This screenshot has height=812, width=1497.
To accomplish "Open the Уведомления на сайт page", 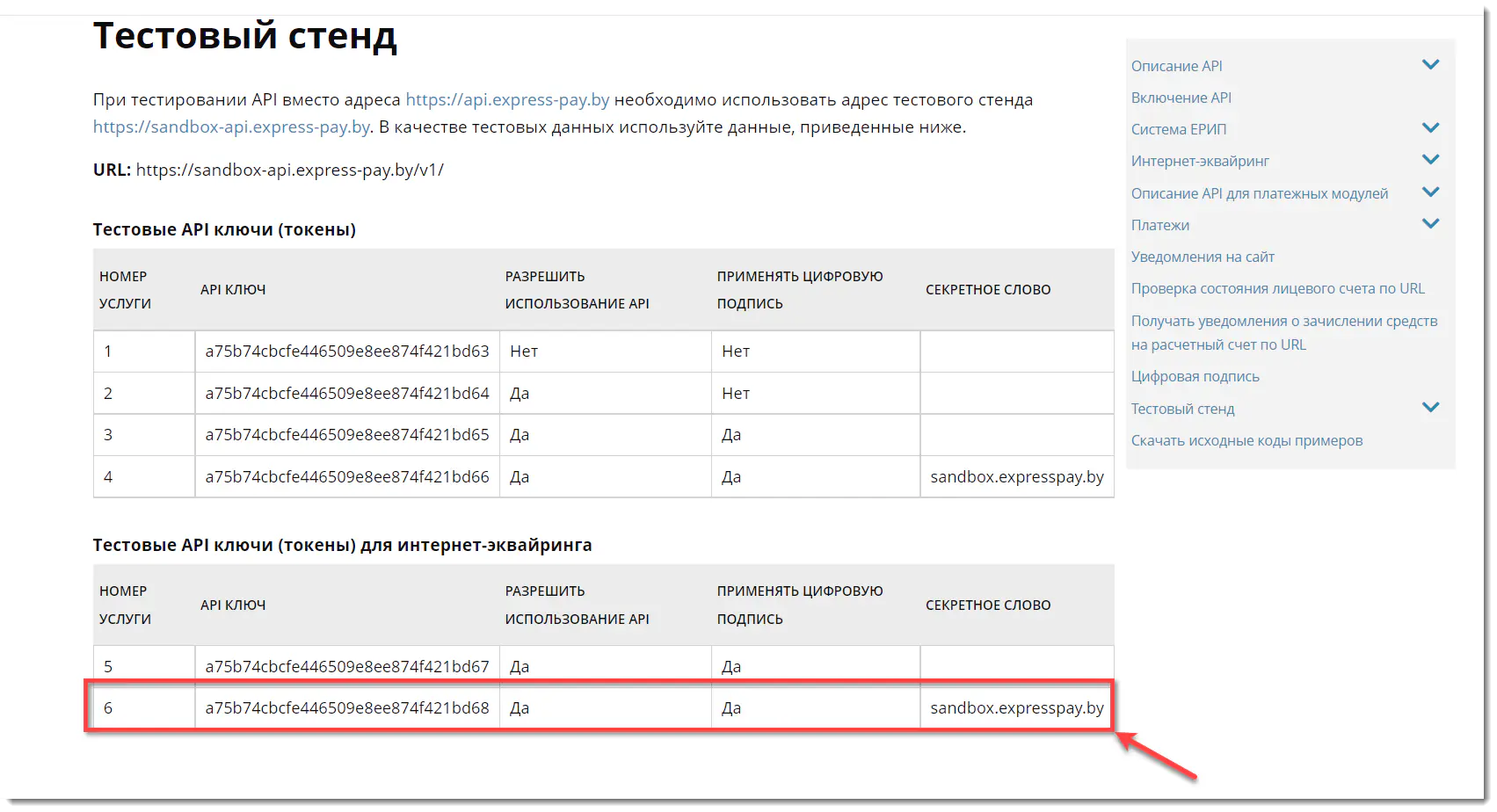I will (x=1203, y=257).
